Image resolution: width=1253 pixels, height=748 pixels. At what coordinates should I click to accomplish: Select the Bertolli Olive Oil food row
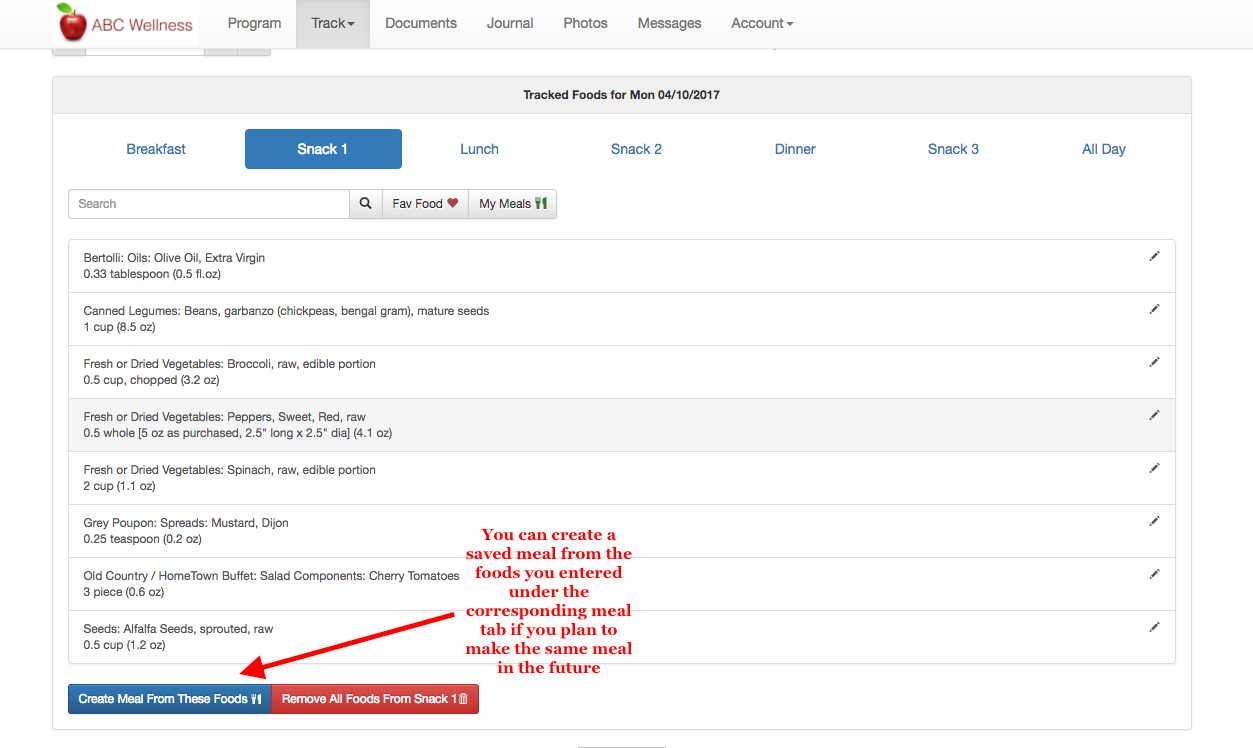click(621, 266)
